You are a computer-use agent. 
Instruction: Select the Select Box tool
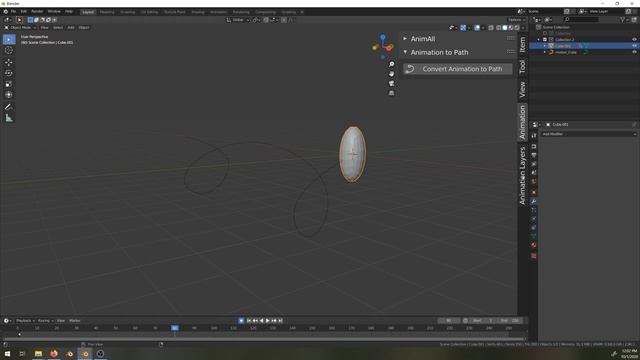(9, 40)
